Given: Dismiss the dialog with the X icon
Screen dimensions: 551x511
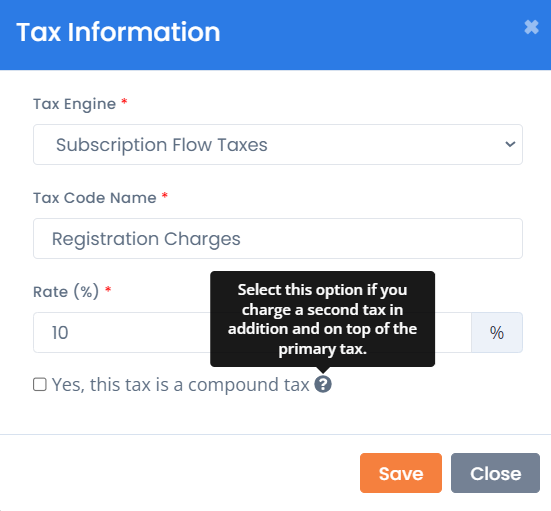Looking at the screenshot, I should click(531, 27).
